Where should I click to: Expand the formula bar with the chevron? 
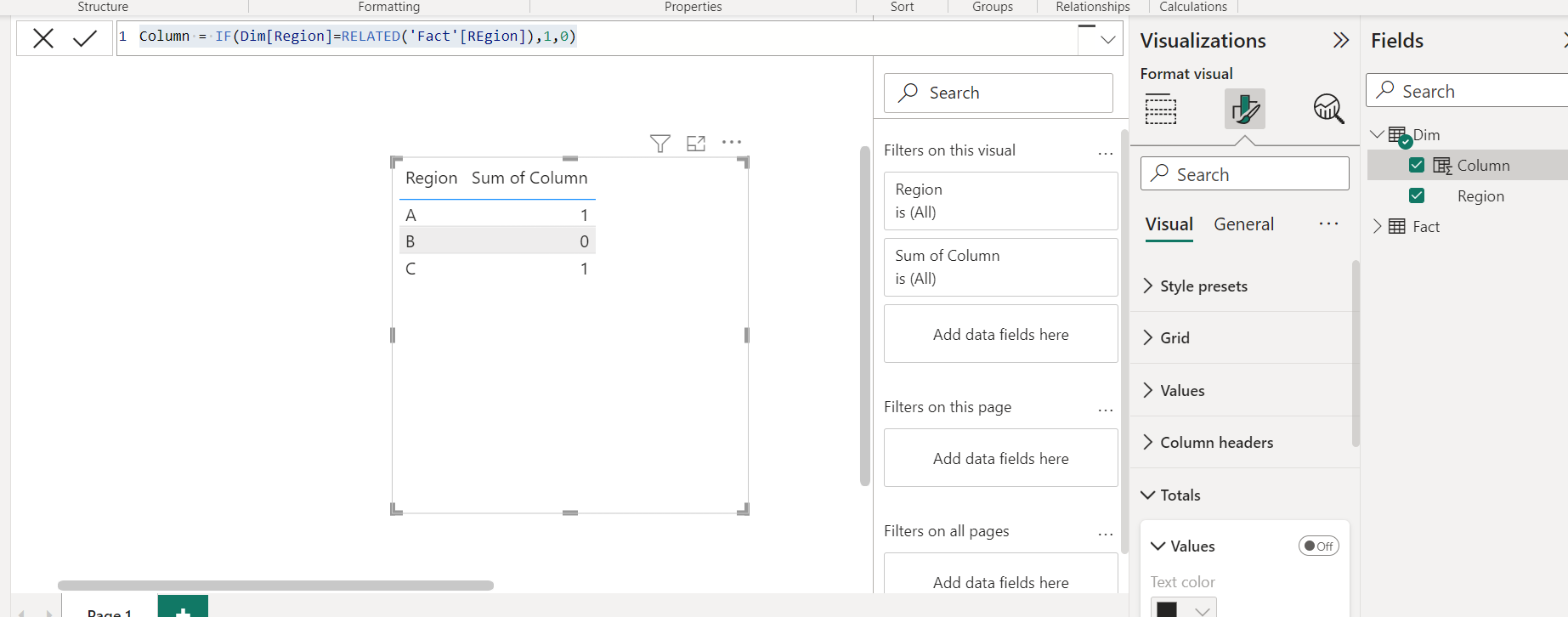click(x=1108, y=39)
